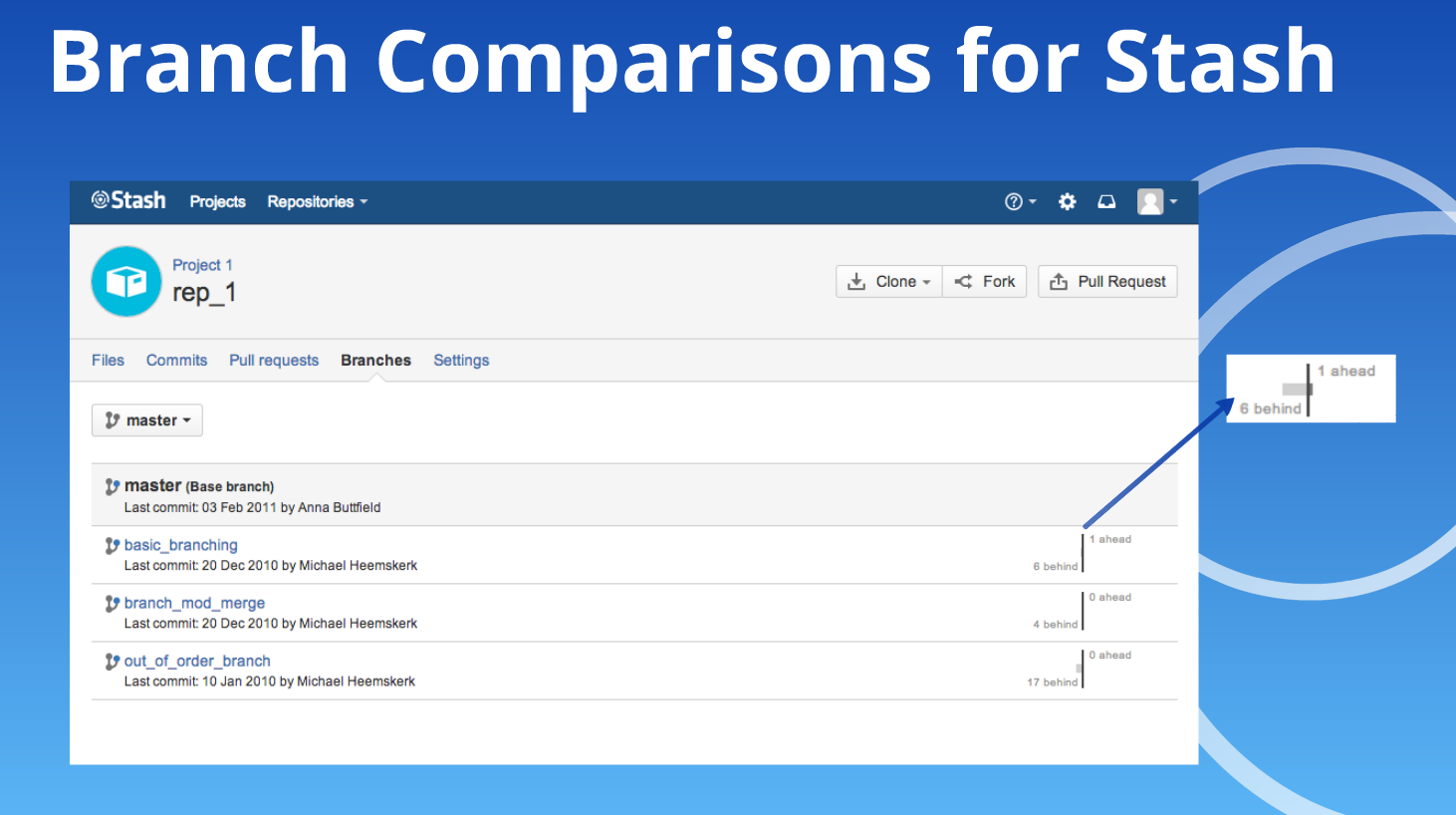This screenshot has height=815, width=1456.
Task: Click branch icon next to branch_mod_merge
Action: (113, 603)
